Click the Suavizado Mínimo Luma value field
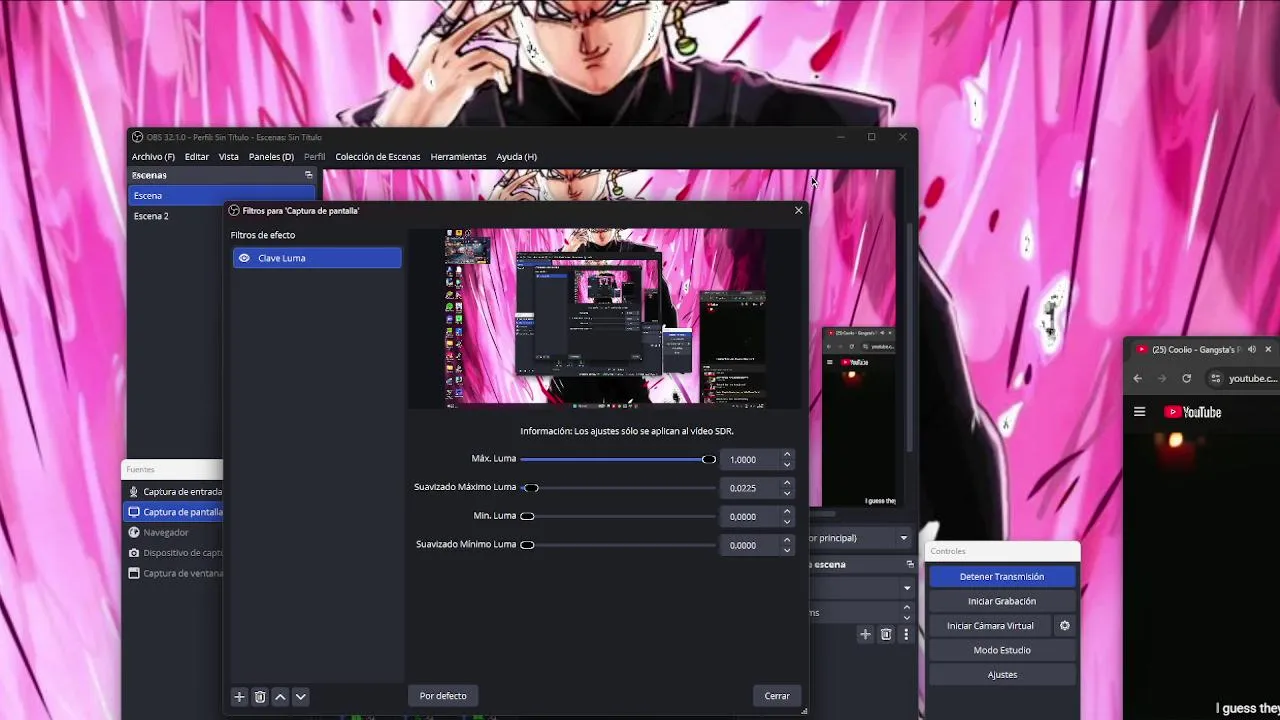Screen dimensions: 1280x720 click(750, 546)
